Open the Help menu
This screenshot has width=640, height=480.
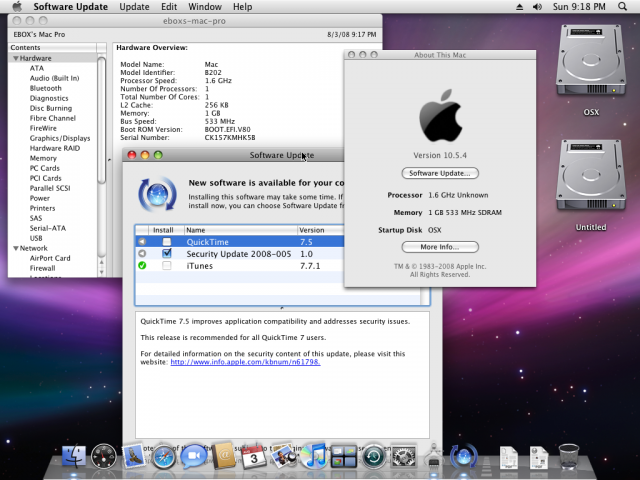coord(242,7)
